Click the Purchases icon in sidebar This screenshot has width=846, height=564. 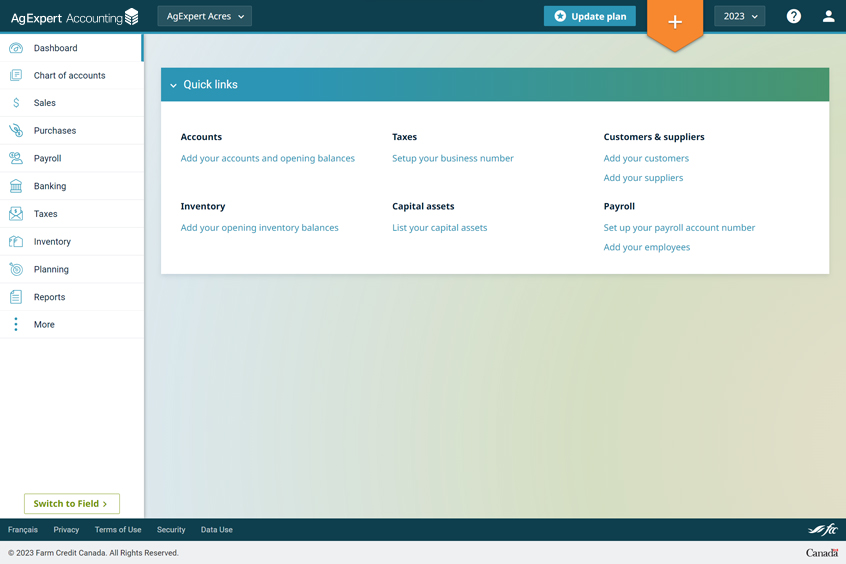point(16,130)
